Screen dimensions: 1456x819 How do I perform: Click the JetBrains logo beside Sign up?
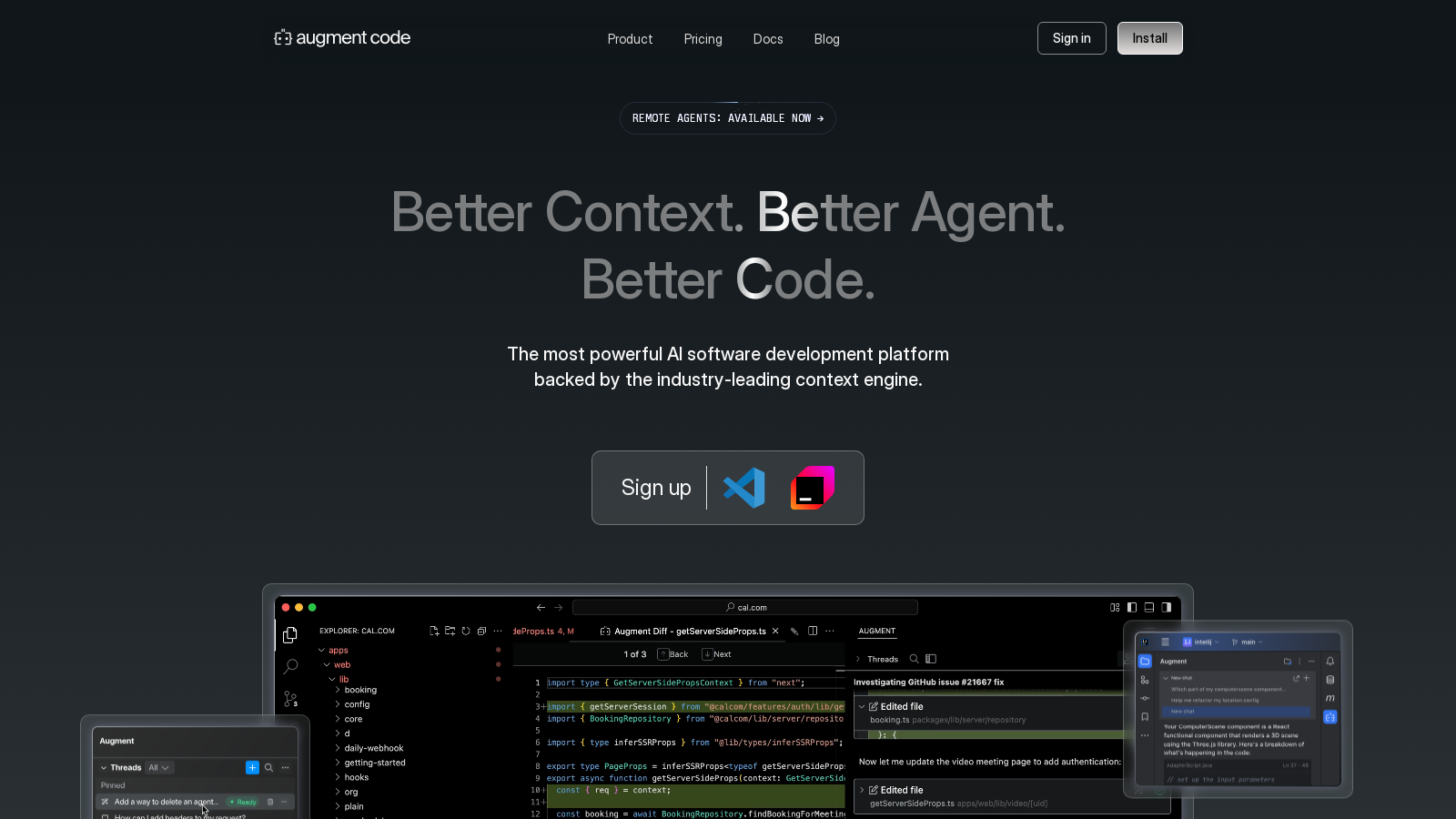813,488
